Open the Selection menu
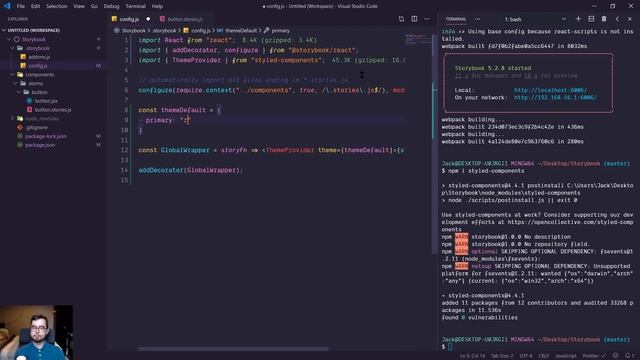The height and width of the screenshot is (360, 640). (56, 6)
